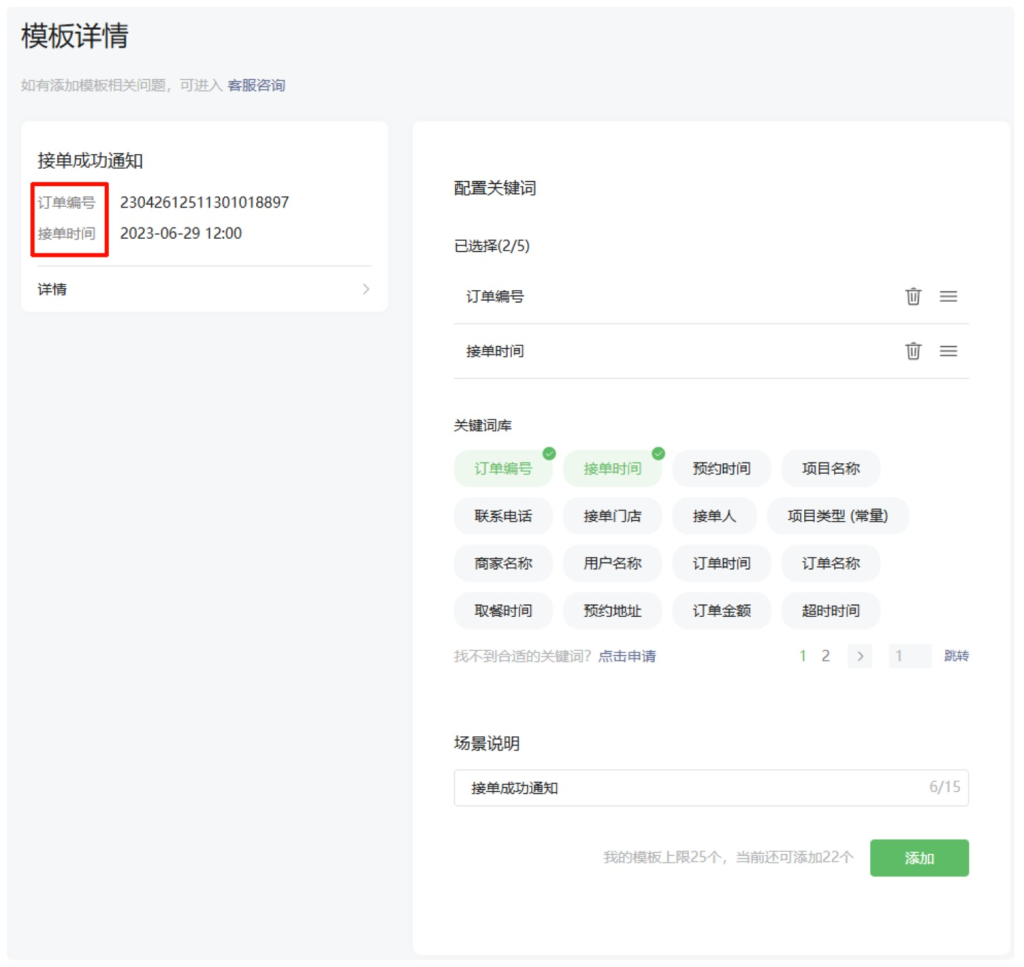Click the 添加 add template button
1024x967 pixels.
pos(919,858)
